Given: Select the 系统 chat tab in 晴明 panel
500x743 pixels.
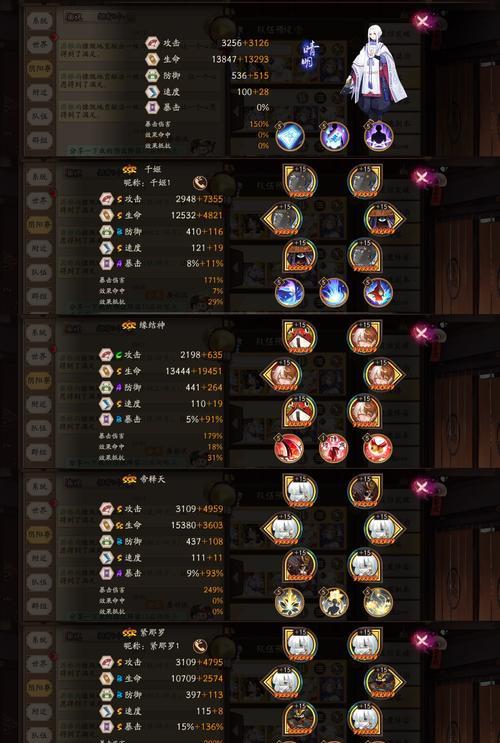Looking at the screenshot, I should pyautogui.click(x=39, y=21).
